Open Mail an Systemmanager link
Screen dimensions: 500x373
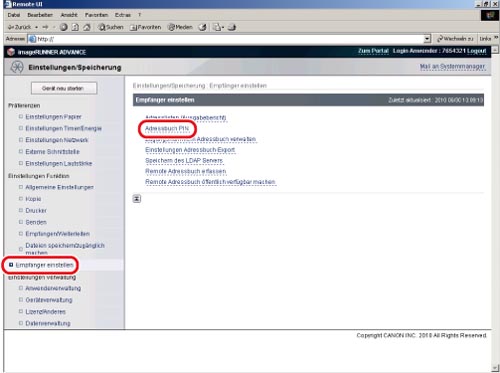452,67
